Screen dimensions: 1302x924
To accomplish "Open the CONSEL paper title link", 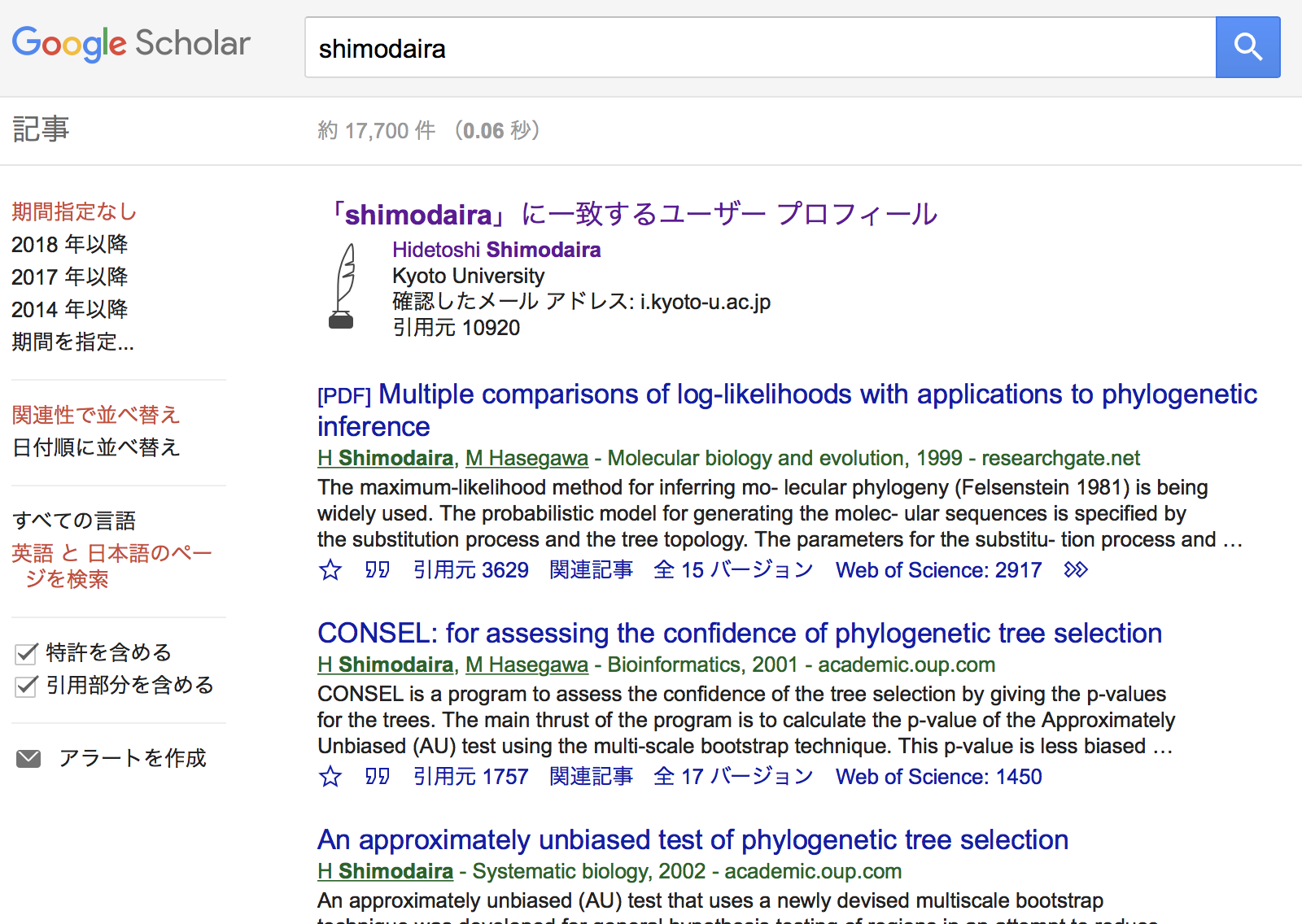I will pos(740,633).
